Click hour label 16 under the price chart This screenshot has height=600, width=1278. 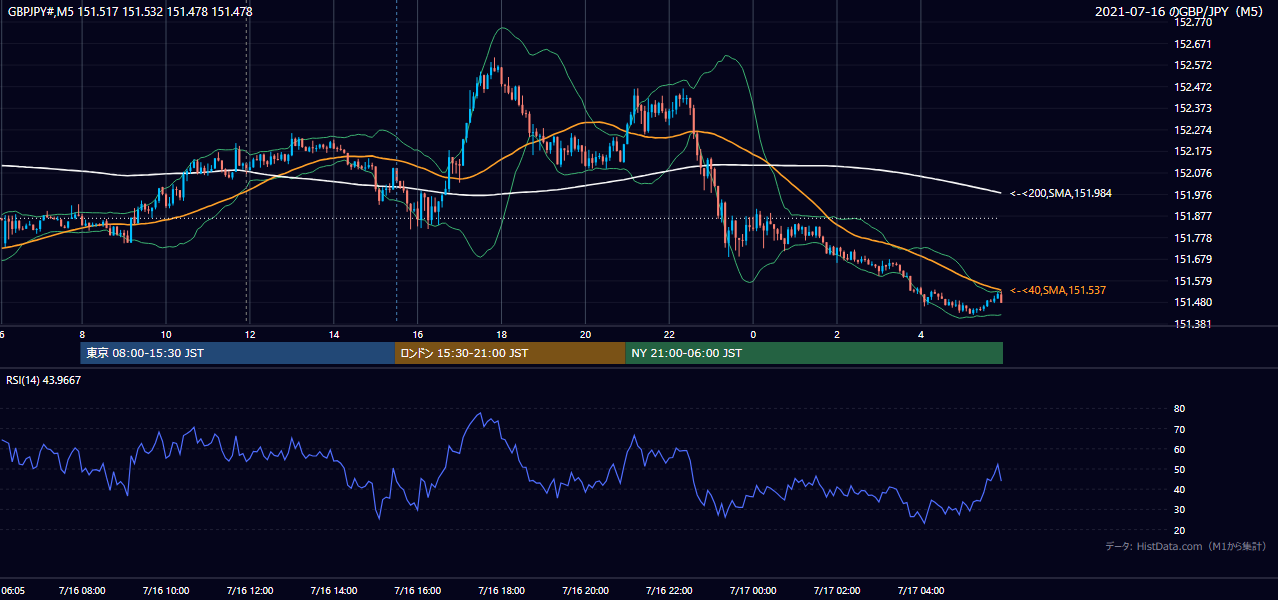tap(418, 334)
